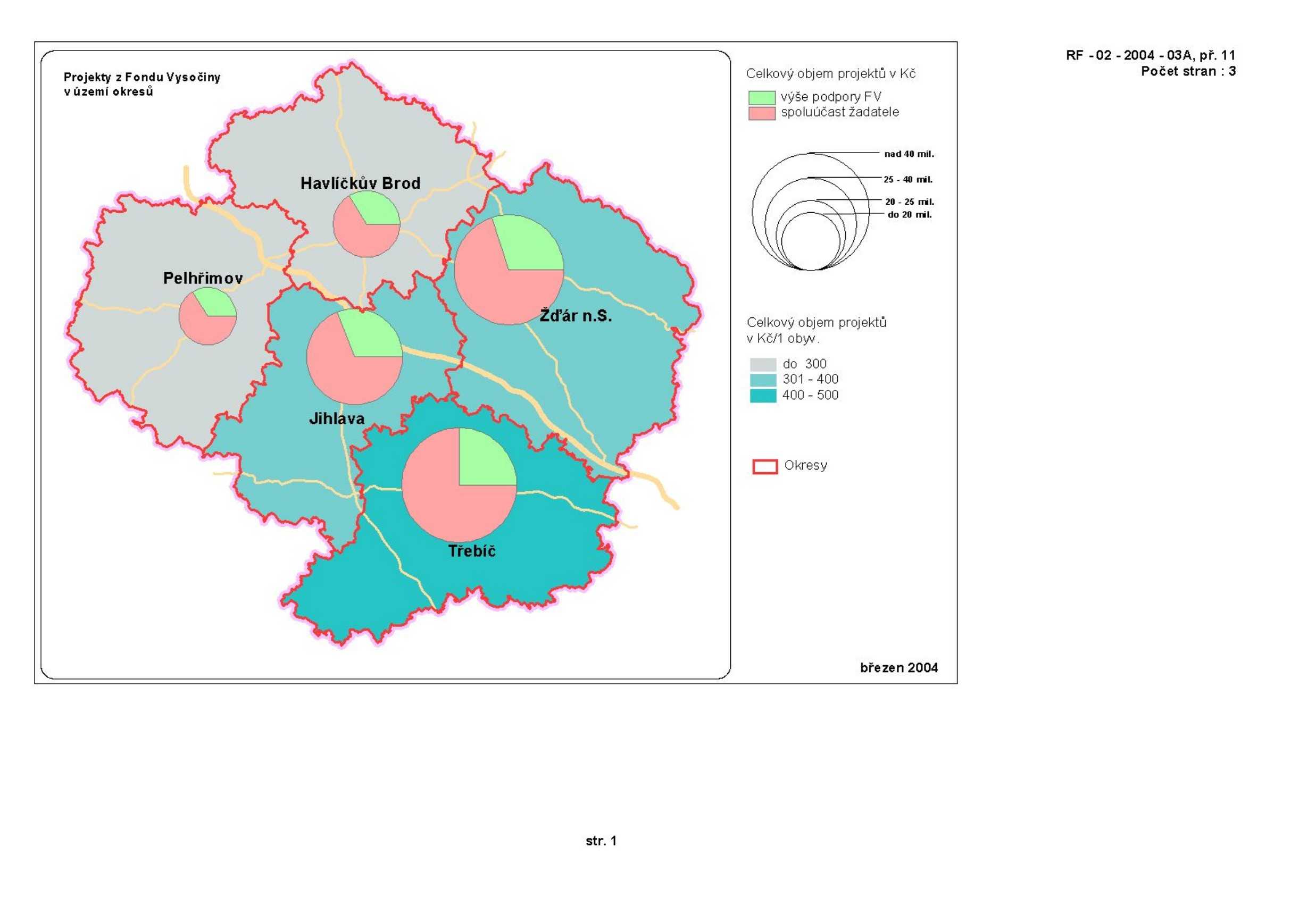Select the Žďár n.S. pie chart

(509, 270)
